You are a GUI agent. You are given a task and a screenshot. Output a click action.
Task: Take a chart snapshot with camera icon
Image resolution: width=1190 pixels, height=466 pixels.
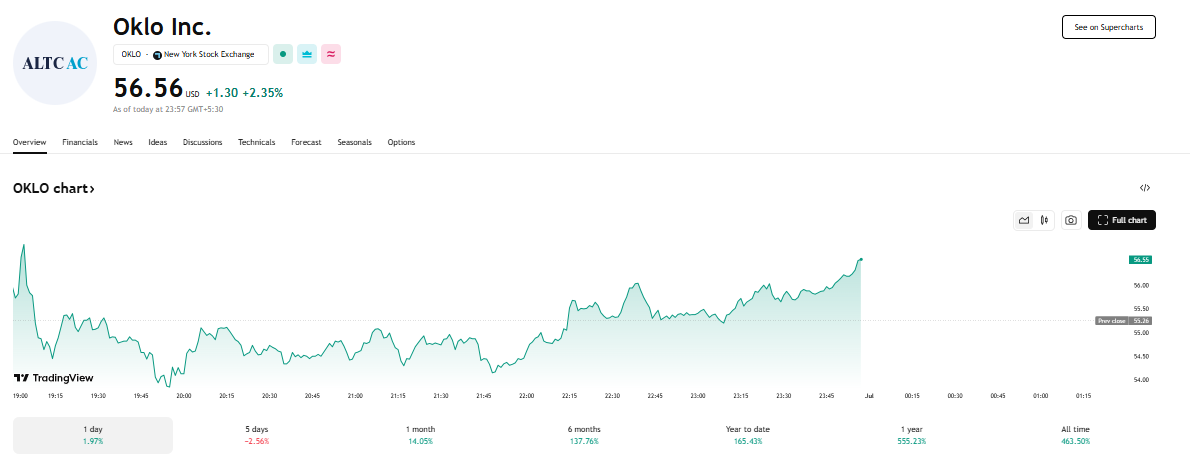click(x=1071, y=220)
